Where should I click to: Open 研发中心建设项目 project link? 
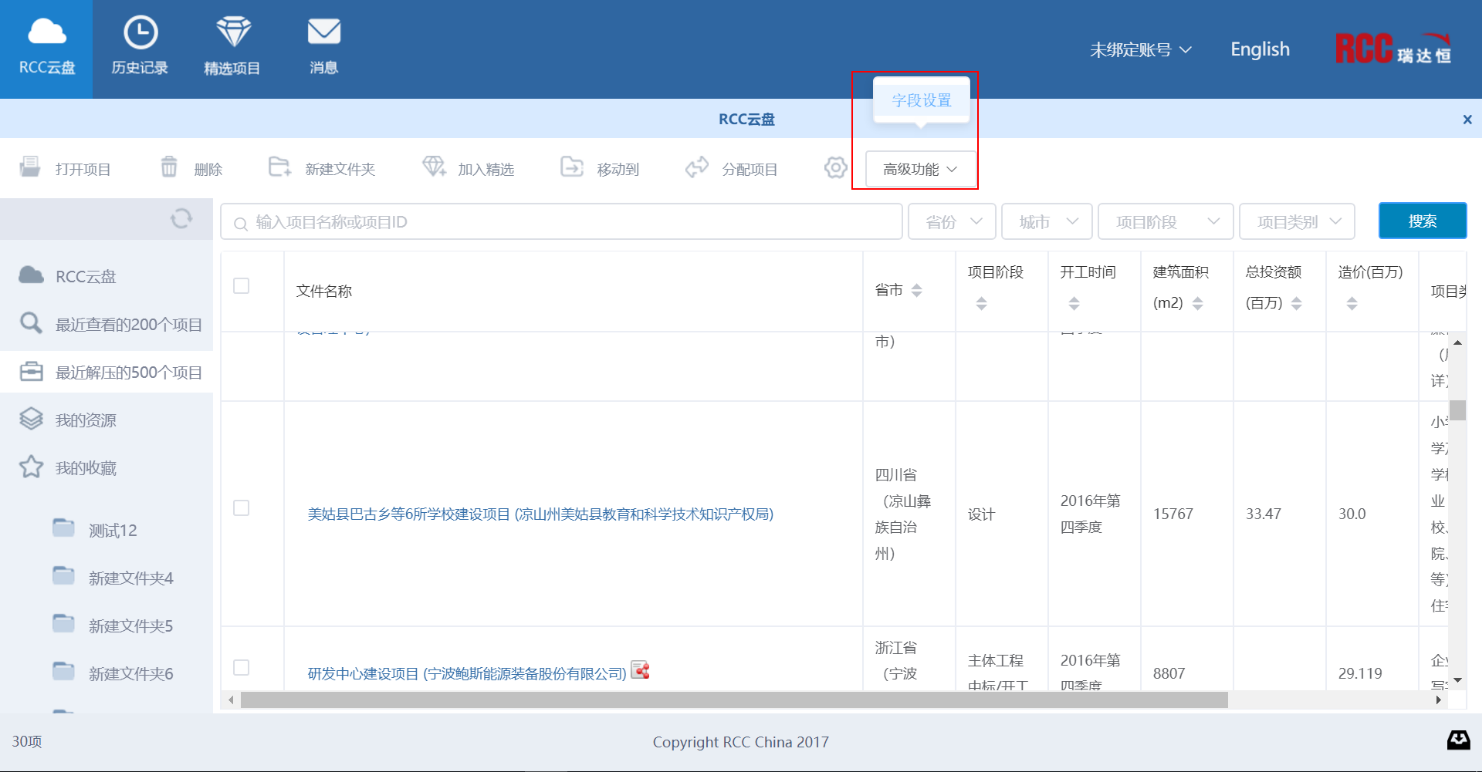point(467,674)
